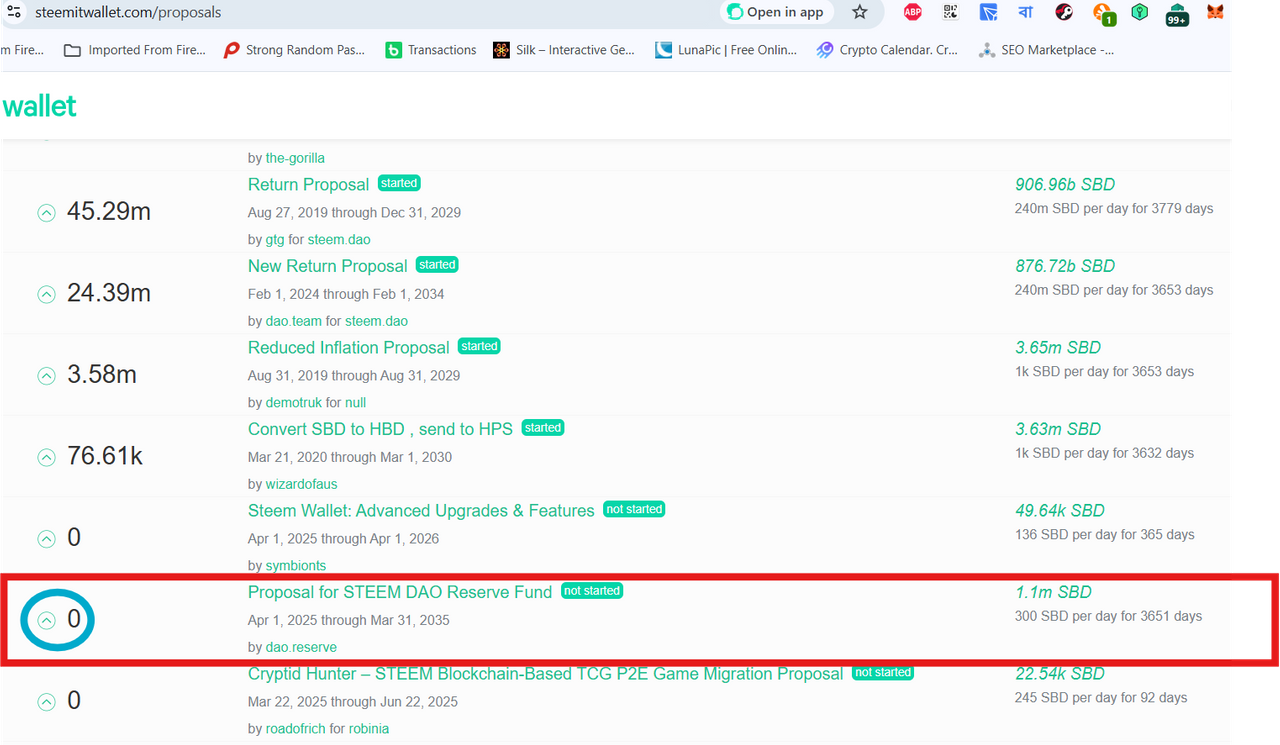Open SEO Marketplace bookmark
The image size is (1280, 745).
pos(1046,50)
